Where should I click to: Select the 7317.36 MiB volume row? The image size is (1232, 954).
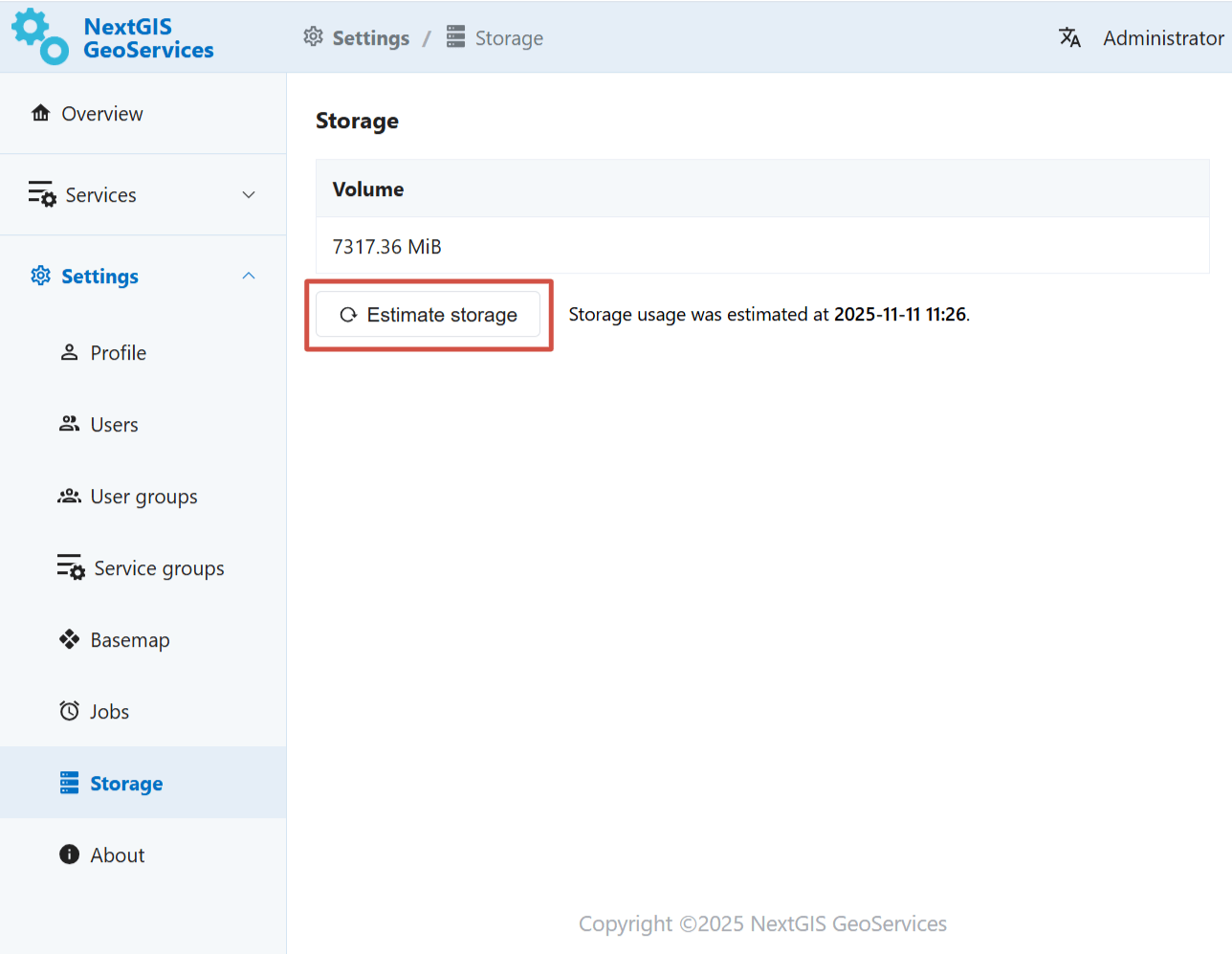tap(387, 247)
